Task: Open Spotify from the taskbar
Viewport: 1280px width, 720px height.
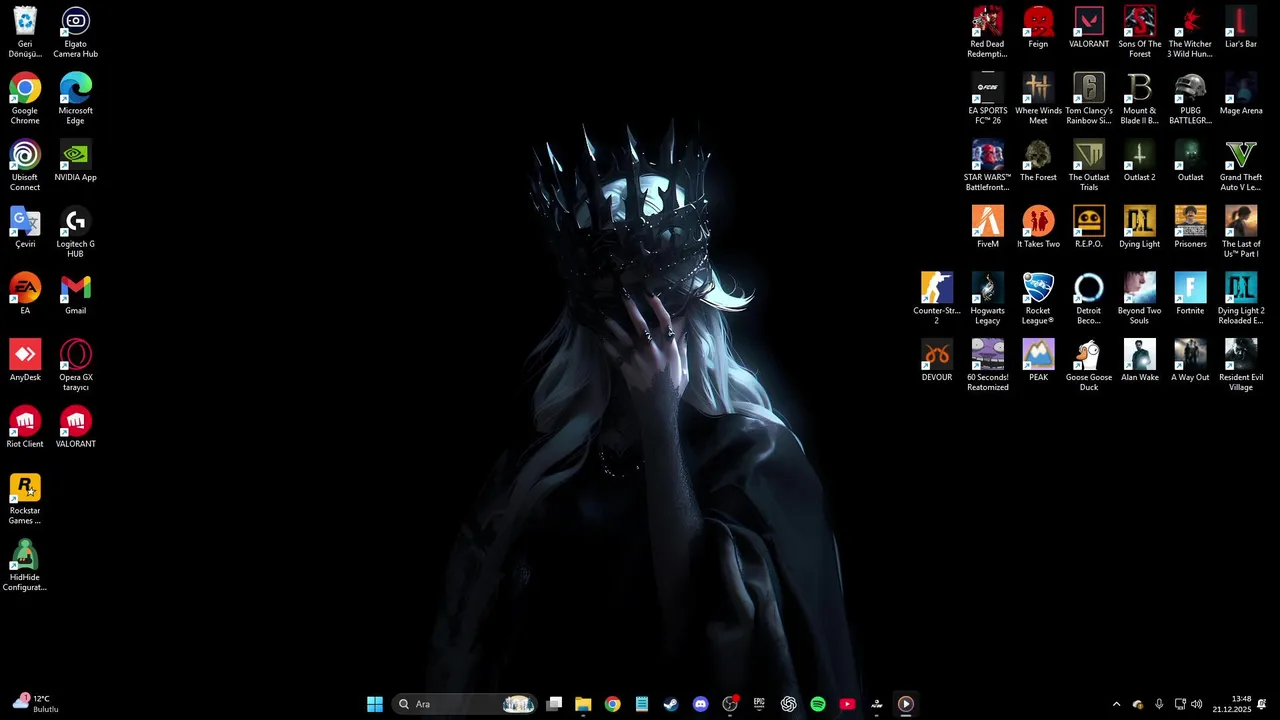Action: [818, 704]
